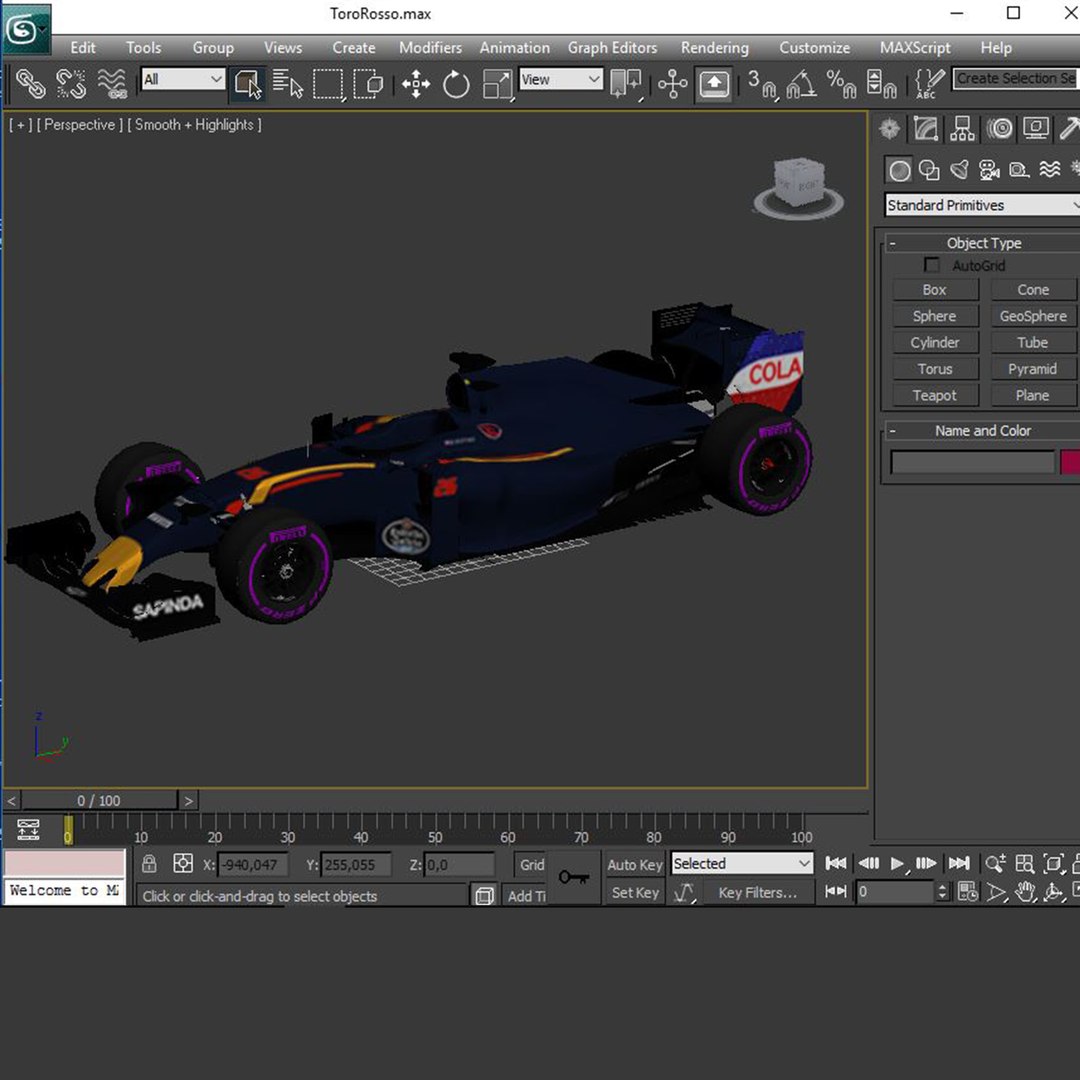Select the Lights category icon

coord(959,170)
